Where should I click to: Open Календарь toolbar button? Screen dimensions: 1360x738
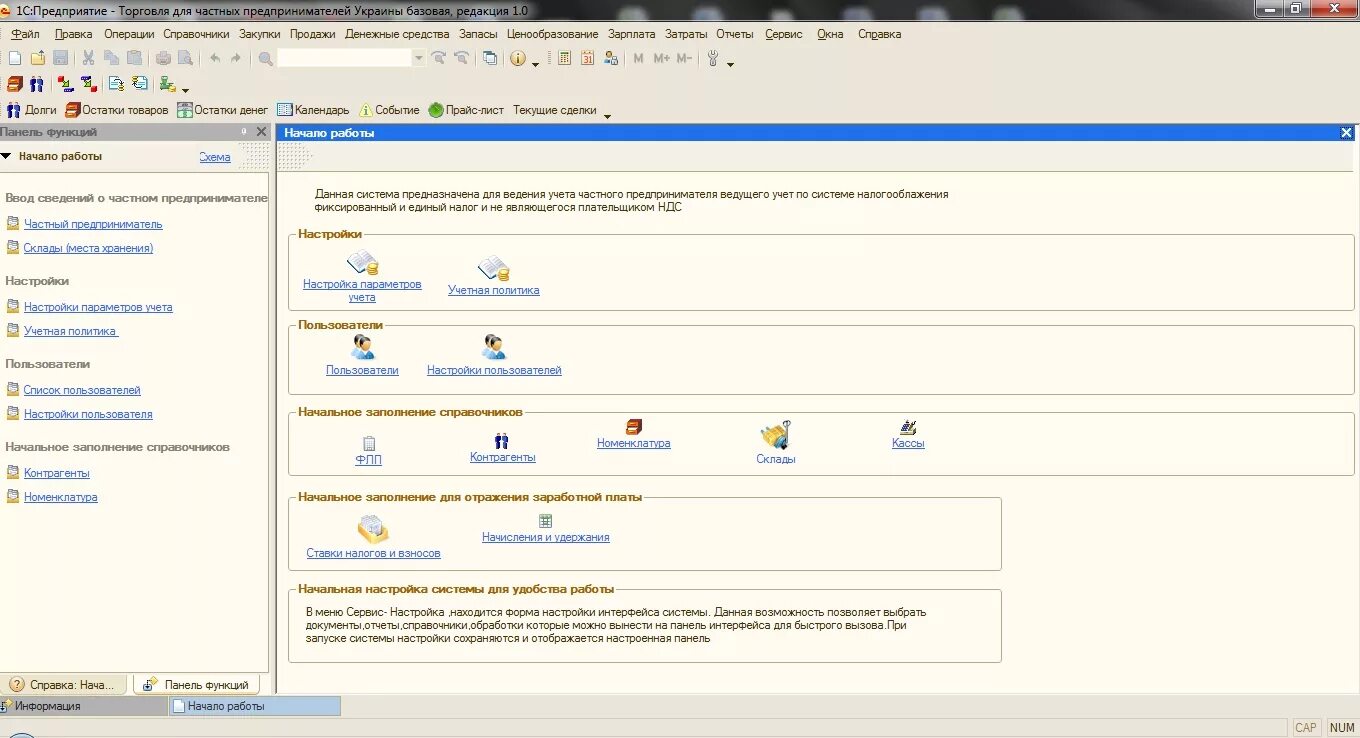pos(313,110)
